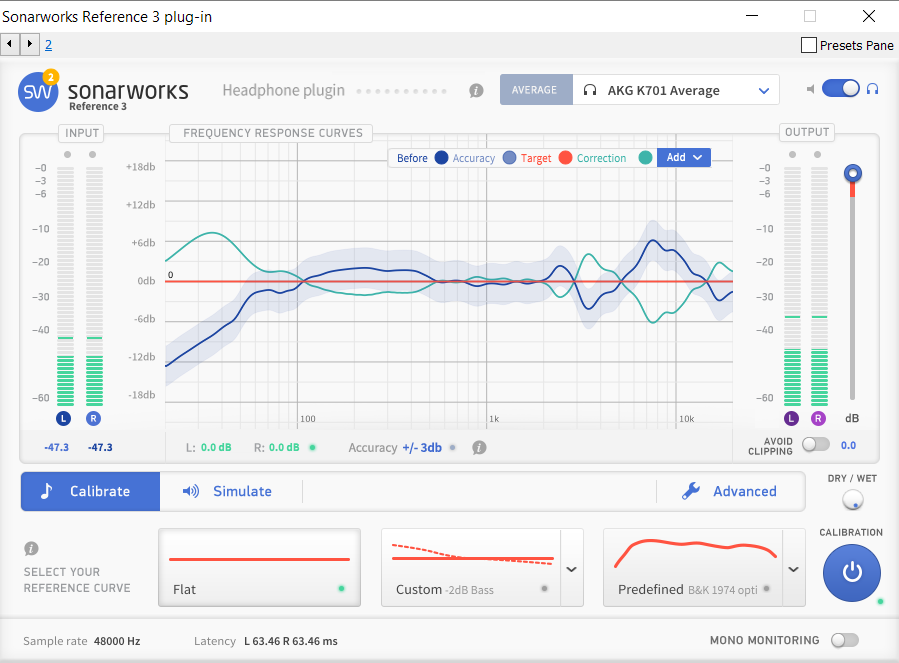Click the Headphone plugin title text
The height and width of the screenshot is (663, 899).
point(283,90)
